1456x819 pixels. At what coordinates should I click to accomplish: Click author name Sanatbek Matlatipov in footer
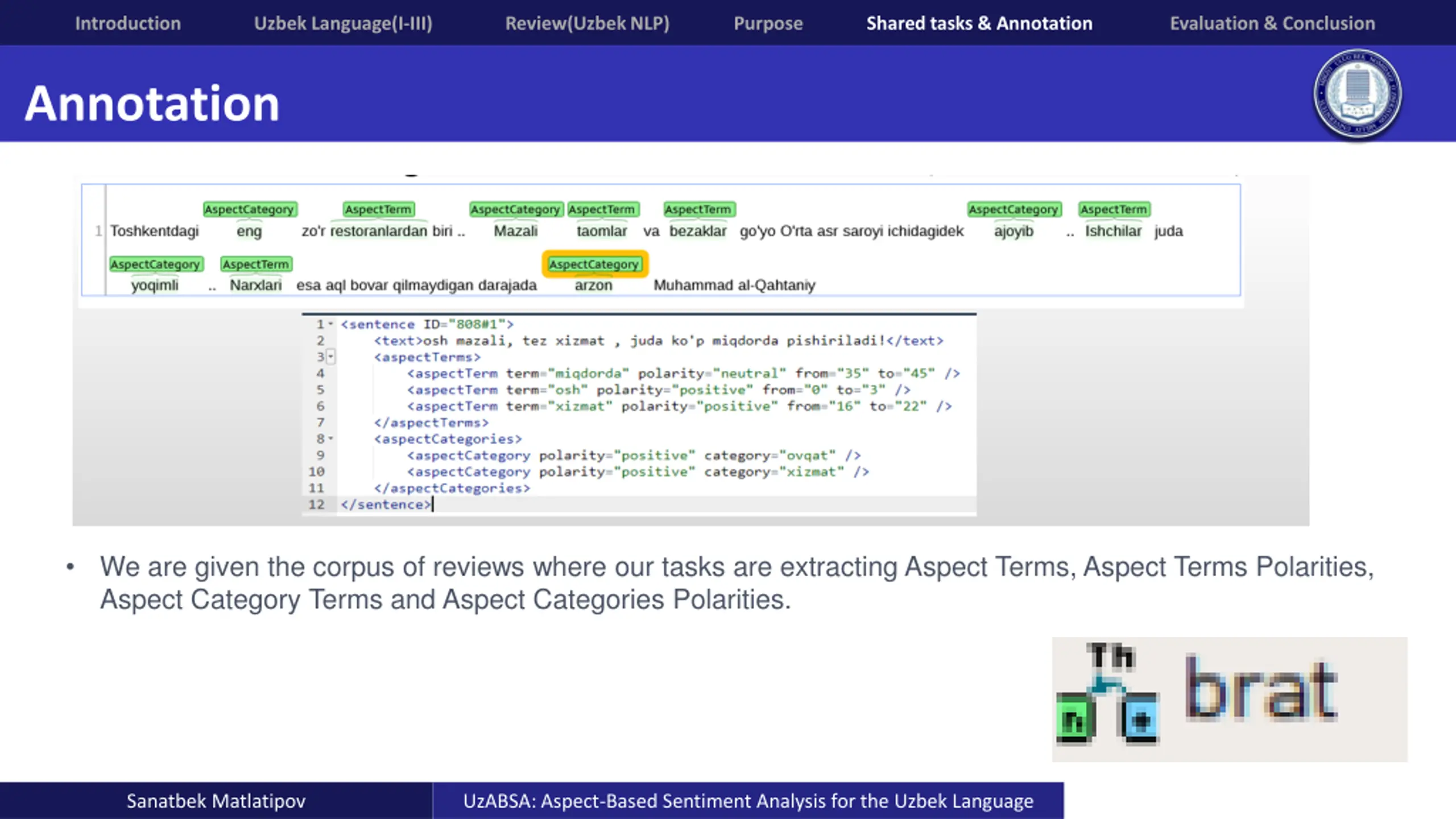click(x=216, y=801)
